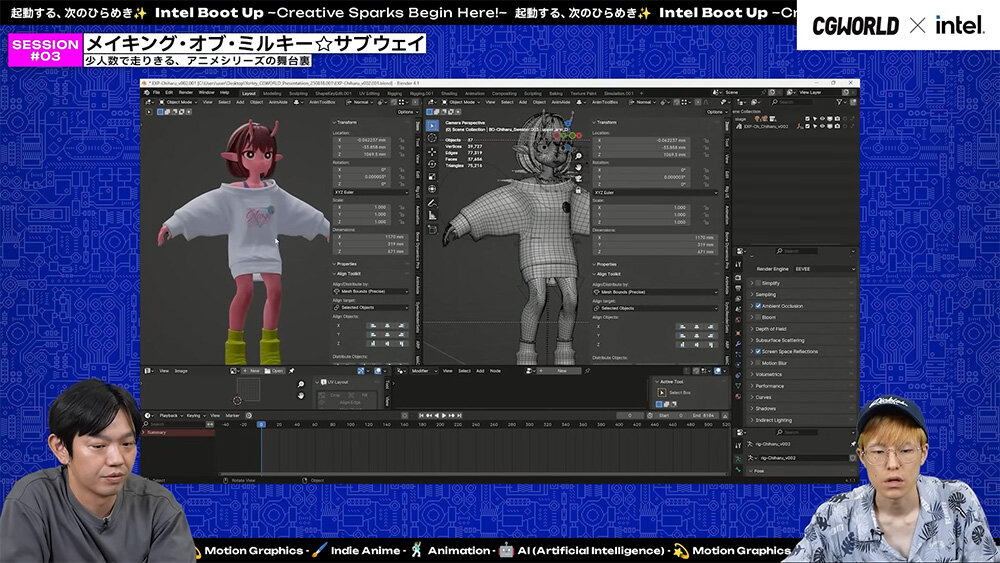Click the Open button in the image editor
Viewport: 1000px width, 563px height.
click(275, 370)
